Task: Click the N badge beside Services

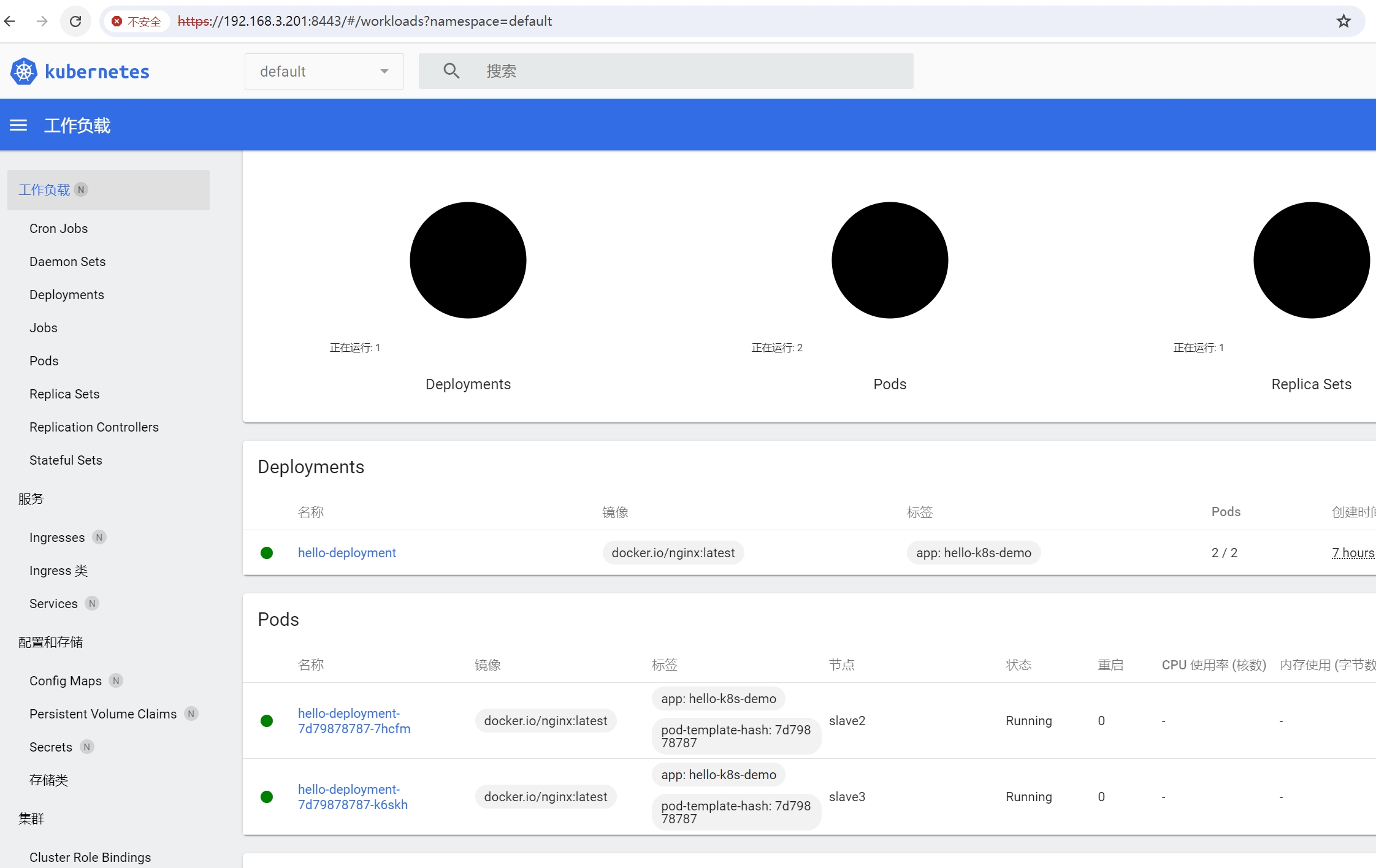Action: tap(92, 604)
